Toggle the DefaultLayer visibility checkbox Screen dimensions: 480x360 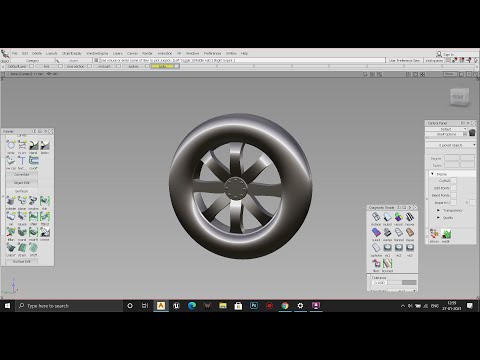click(x=31, y=66)
